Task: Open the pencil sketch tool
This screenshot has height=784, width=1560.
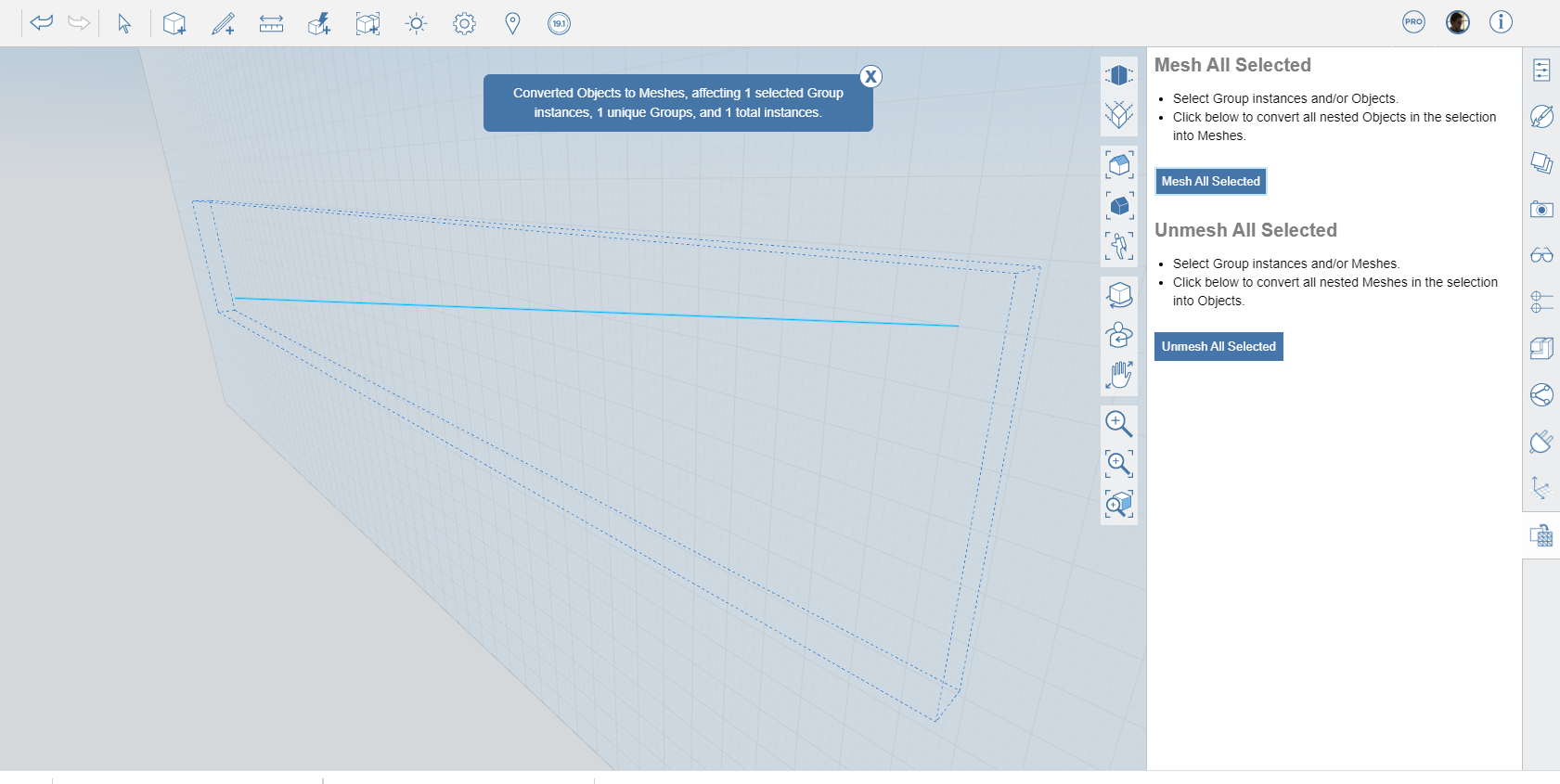Action: pyautogui.click(x=223, y=23)
